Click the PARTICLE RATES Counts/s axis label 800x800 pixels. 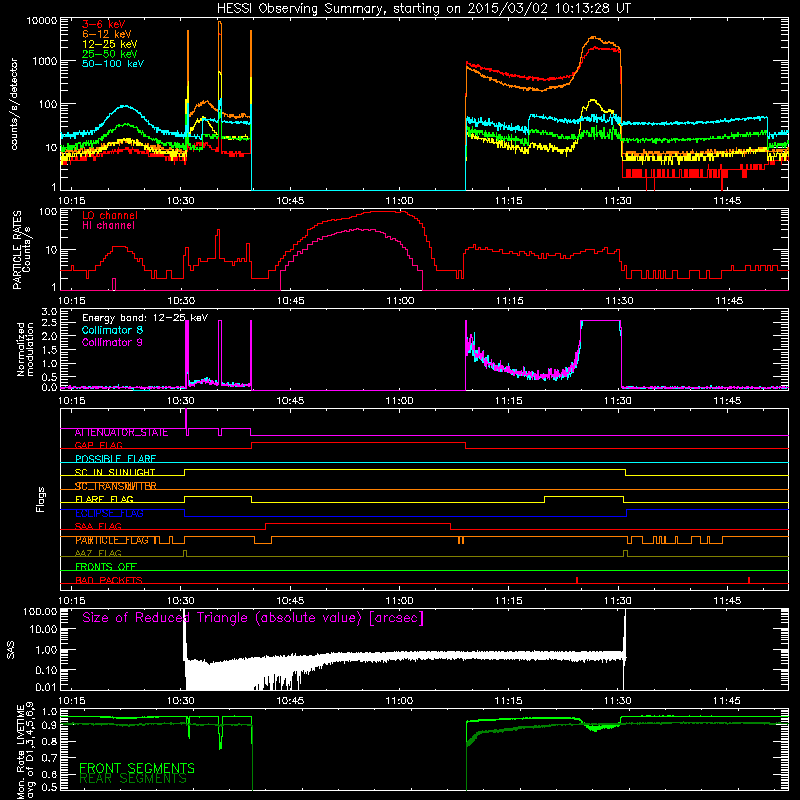(x=21, y=250)
